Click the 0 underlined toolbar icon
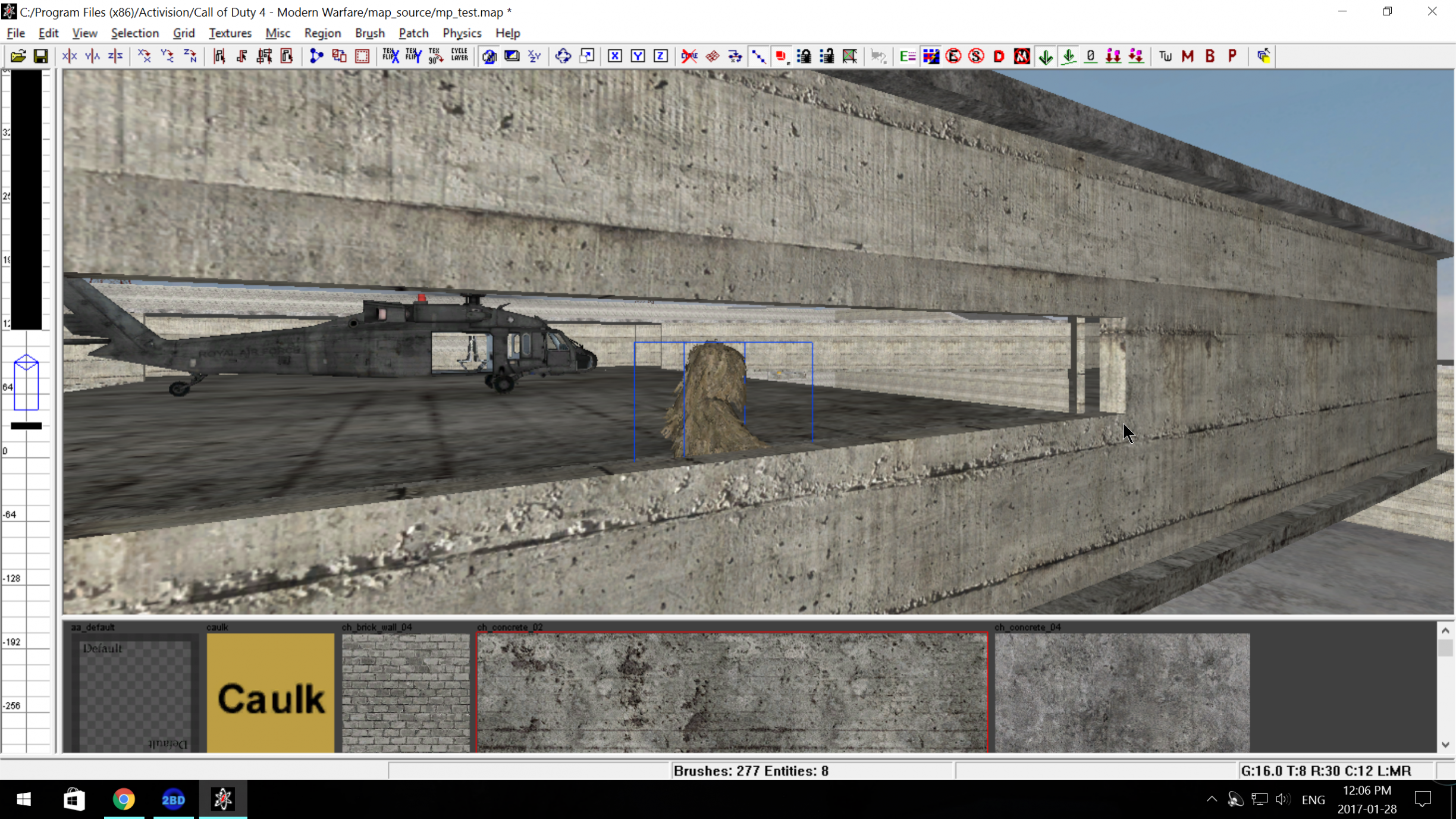This screenshot has height=819, width=1456. pyautogui.click(x=1091, y=56)
